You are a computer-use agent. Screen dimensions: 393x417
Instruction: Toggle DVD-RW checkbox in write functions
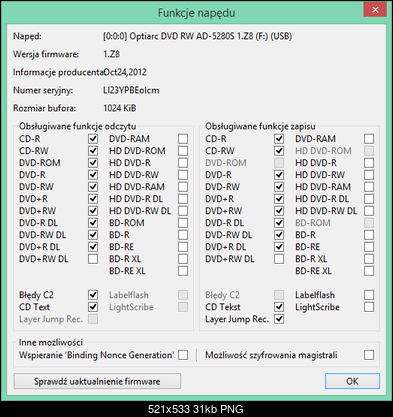click(279, 187)
